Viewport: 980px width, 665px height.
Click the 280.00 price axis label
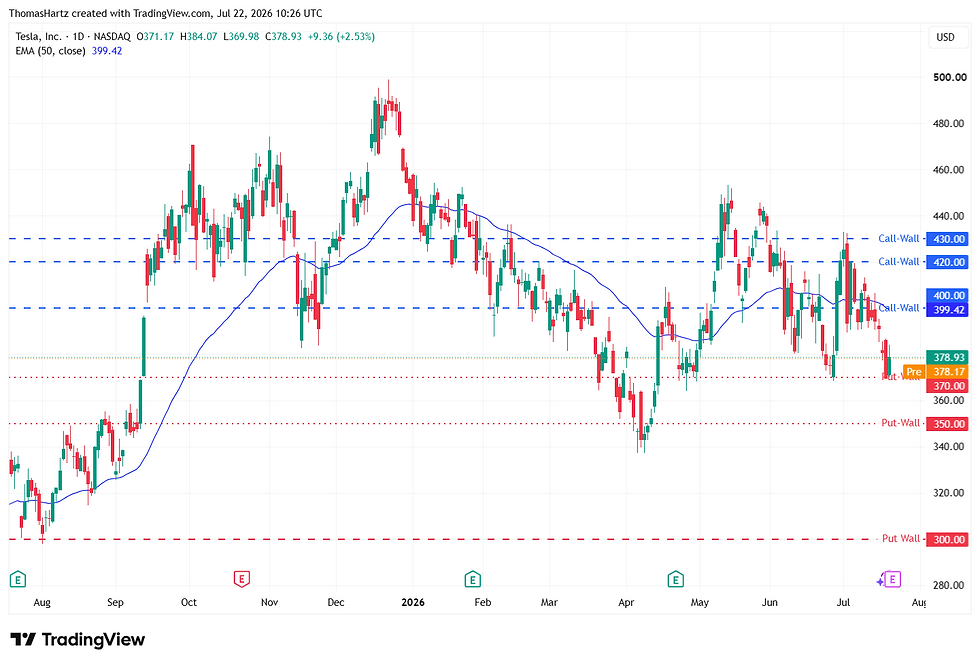949,585
